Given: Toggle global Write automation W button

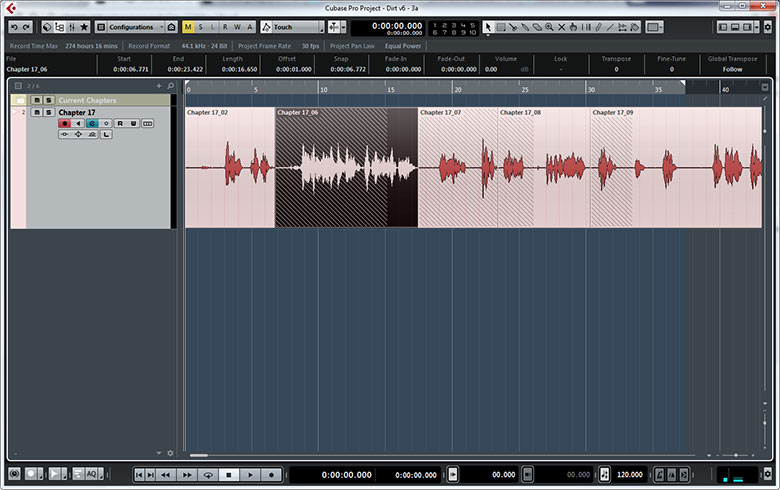Looking at the screenshot, I should [237, 27].
